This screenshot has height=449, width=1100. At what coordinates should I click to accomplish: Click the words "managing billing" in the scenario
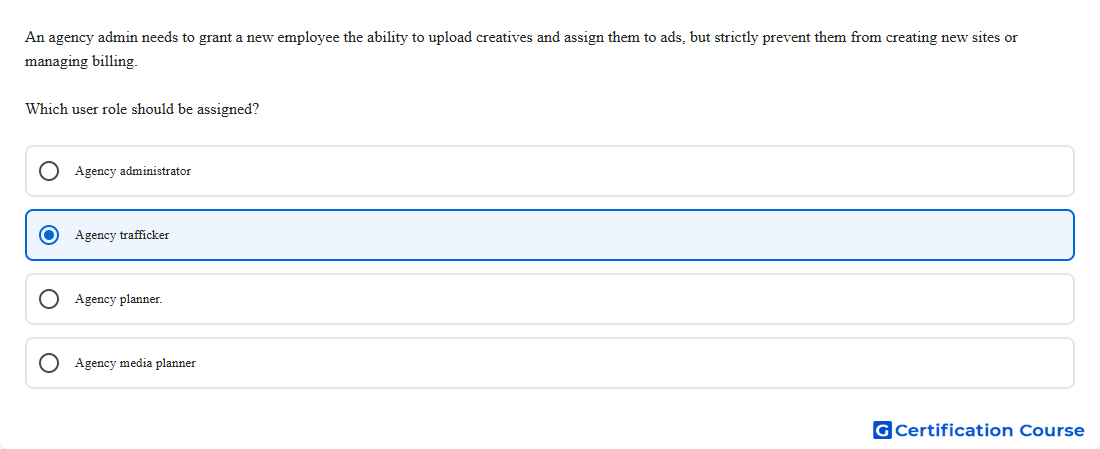(80, 62)
